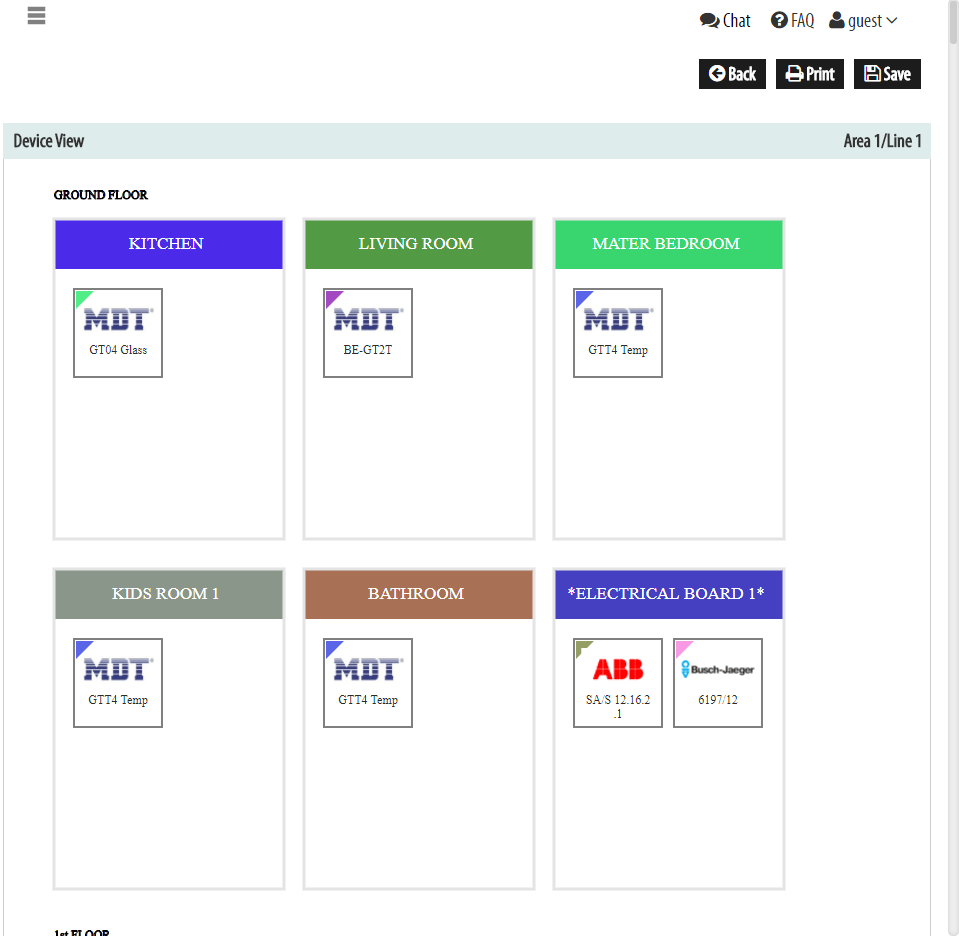959x936 pixels.
Task: Click the page vertical scrollbar
Action: 953,468
